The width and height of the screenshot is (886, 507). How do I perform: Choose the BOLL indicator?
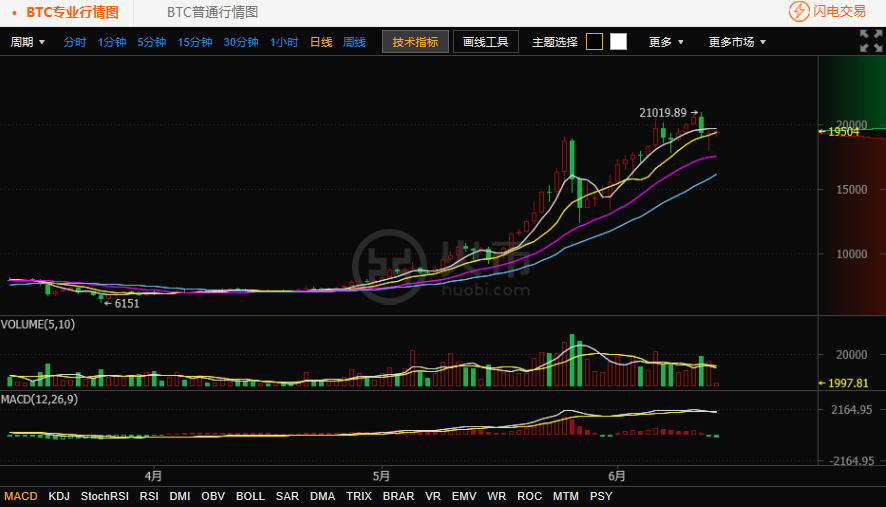(250, 496)
